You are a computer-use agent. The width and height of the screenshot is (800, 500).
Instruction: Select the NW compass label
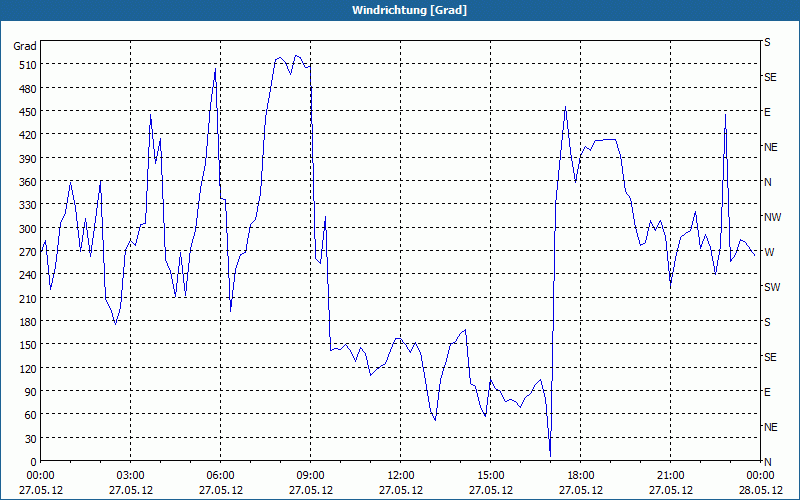(772, 217)
